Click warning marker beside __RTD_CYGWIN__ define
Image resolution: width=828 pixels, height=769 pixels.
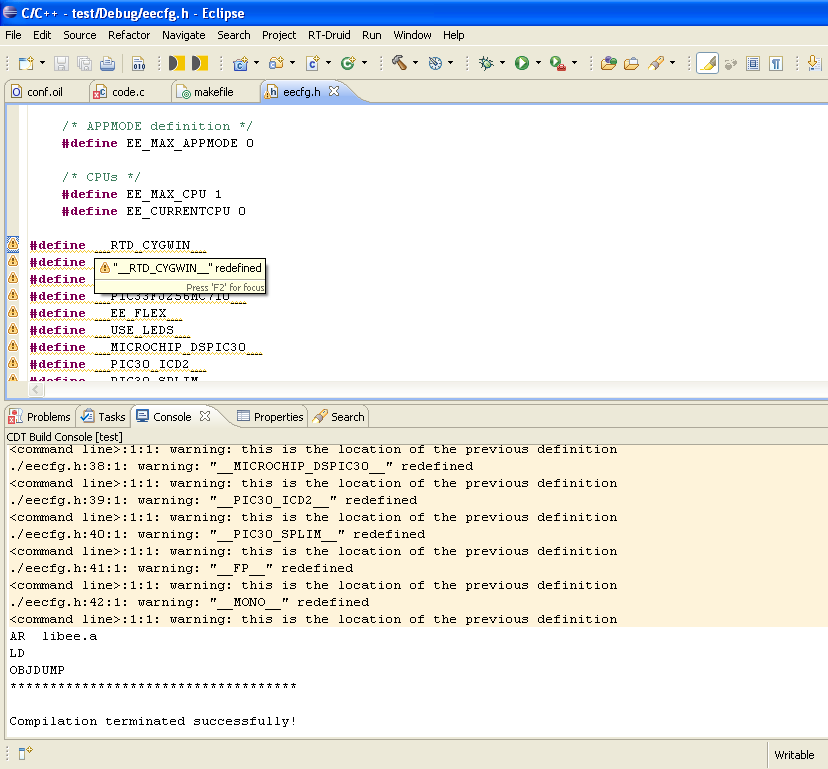13,244
